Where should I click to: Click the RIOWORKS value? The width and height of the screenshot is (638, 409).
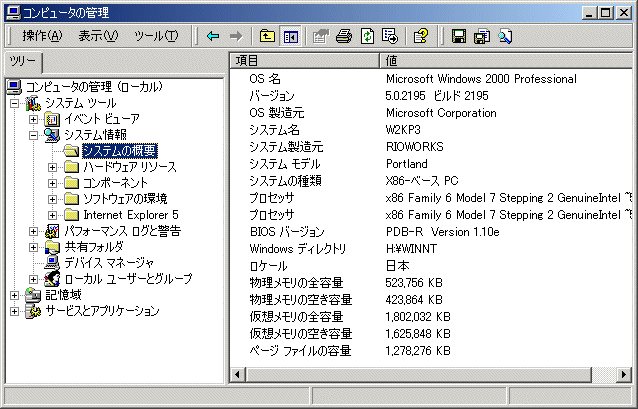pyautogui.click(x=415, y=147)
